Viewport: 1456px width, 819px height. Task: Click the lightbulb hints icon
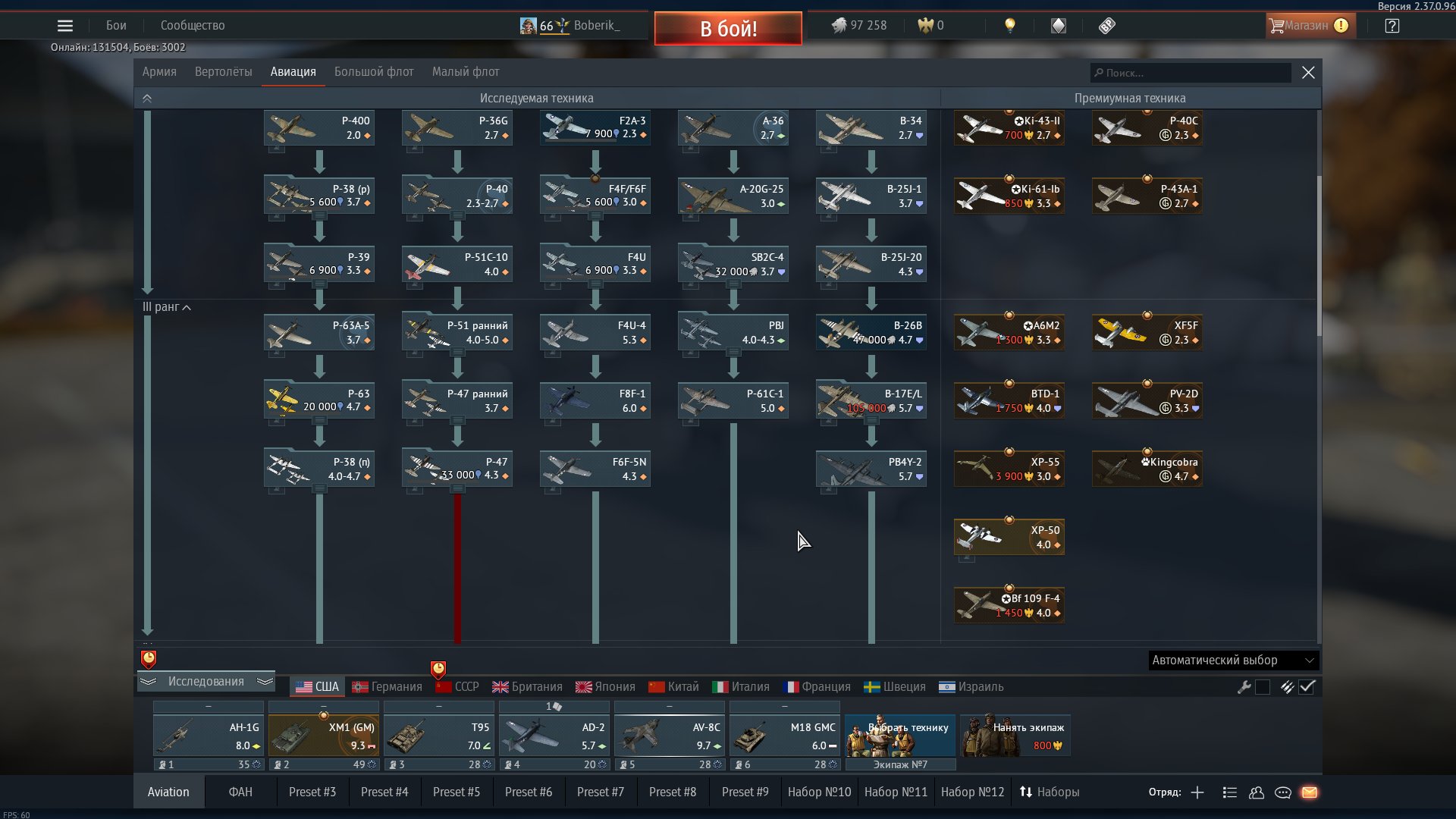click(1009, 26)
